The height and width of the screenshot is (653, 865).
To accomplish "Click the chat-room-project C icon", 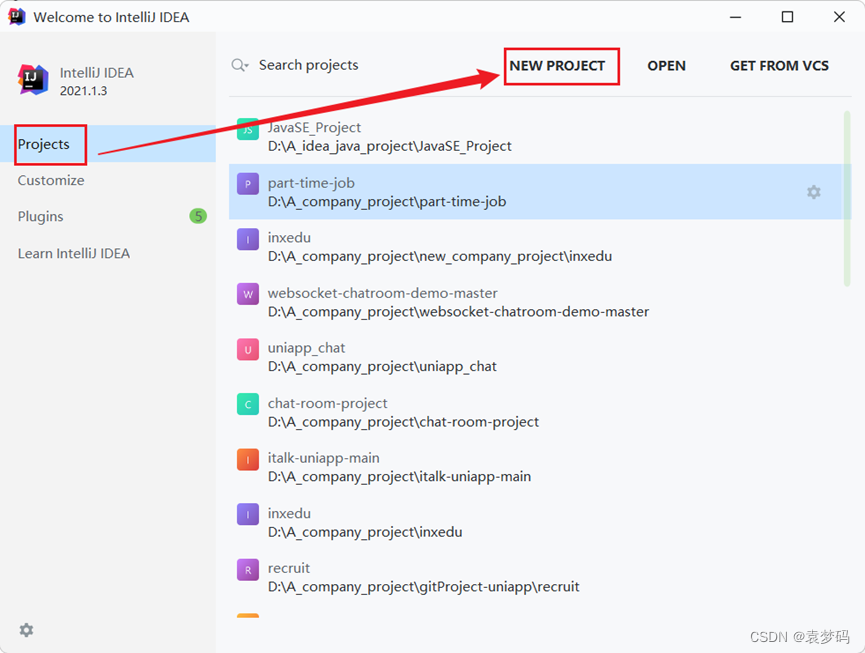I will coord(247,404).
